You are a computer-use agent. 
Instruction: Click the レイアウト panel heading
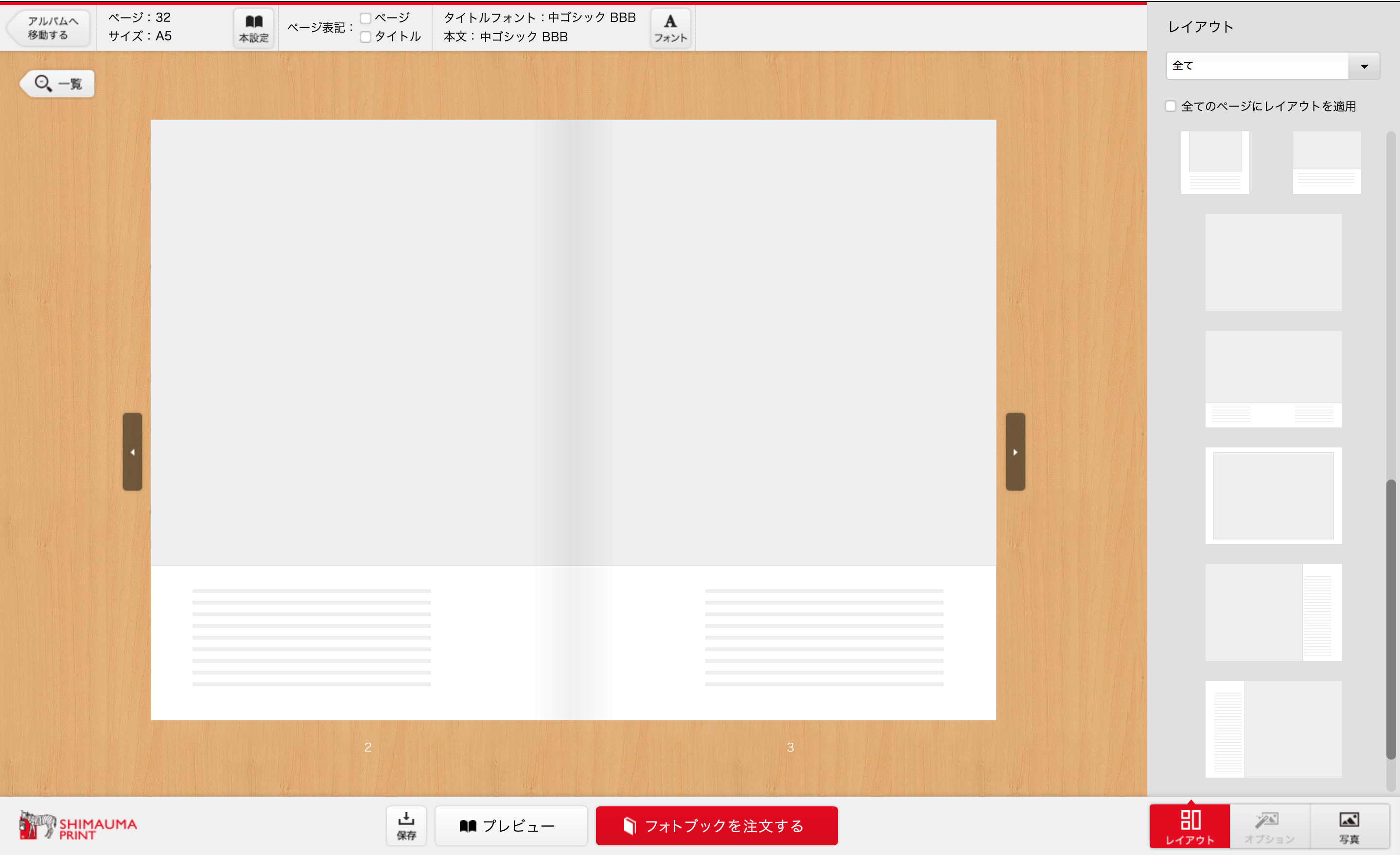pyautogui.click(x=1201, y=27)
